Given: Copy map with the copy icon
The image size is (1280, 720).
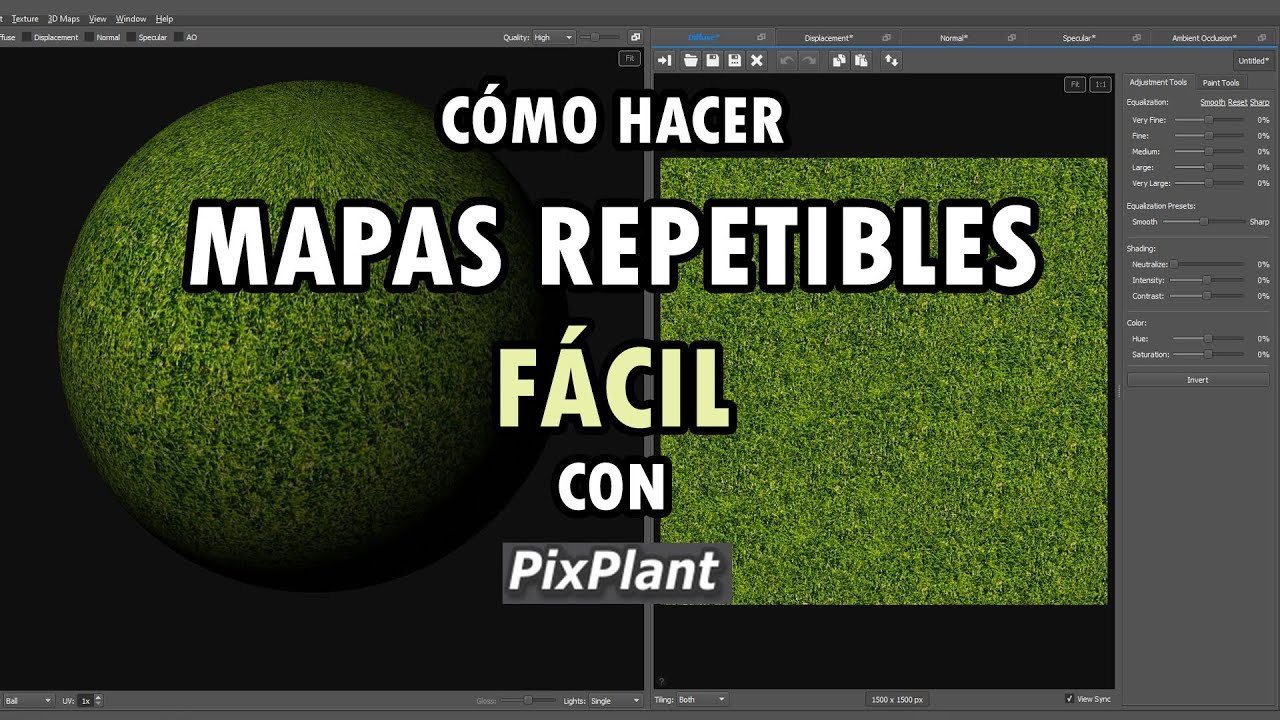Looking at the screenshot, I should [839, 61].
